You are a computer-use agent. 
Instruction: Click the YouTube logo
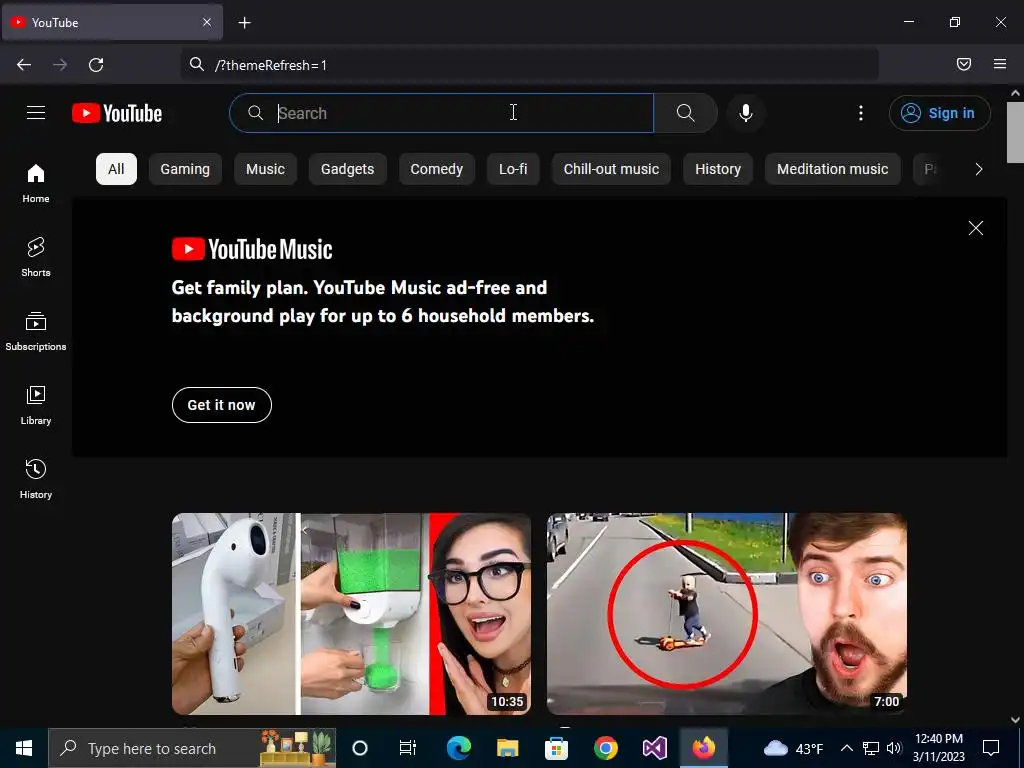pyautogui.click(x=117, y=113)
